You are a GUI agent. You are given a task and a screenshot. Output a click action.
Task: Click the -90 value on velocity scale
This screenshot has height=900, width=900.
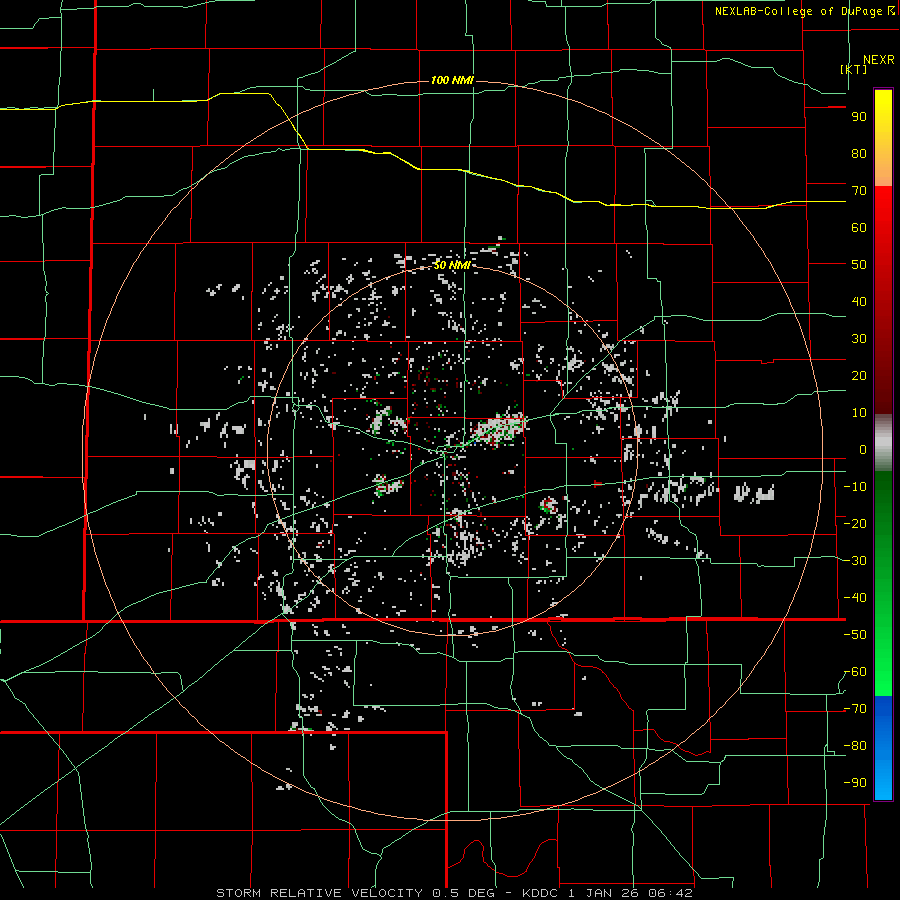pyautogui.click(x=855, y=783)
